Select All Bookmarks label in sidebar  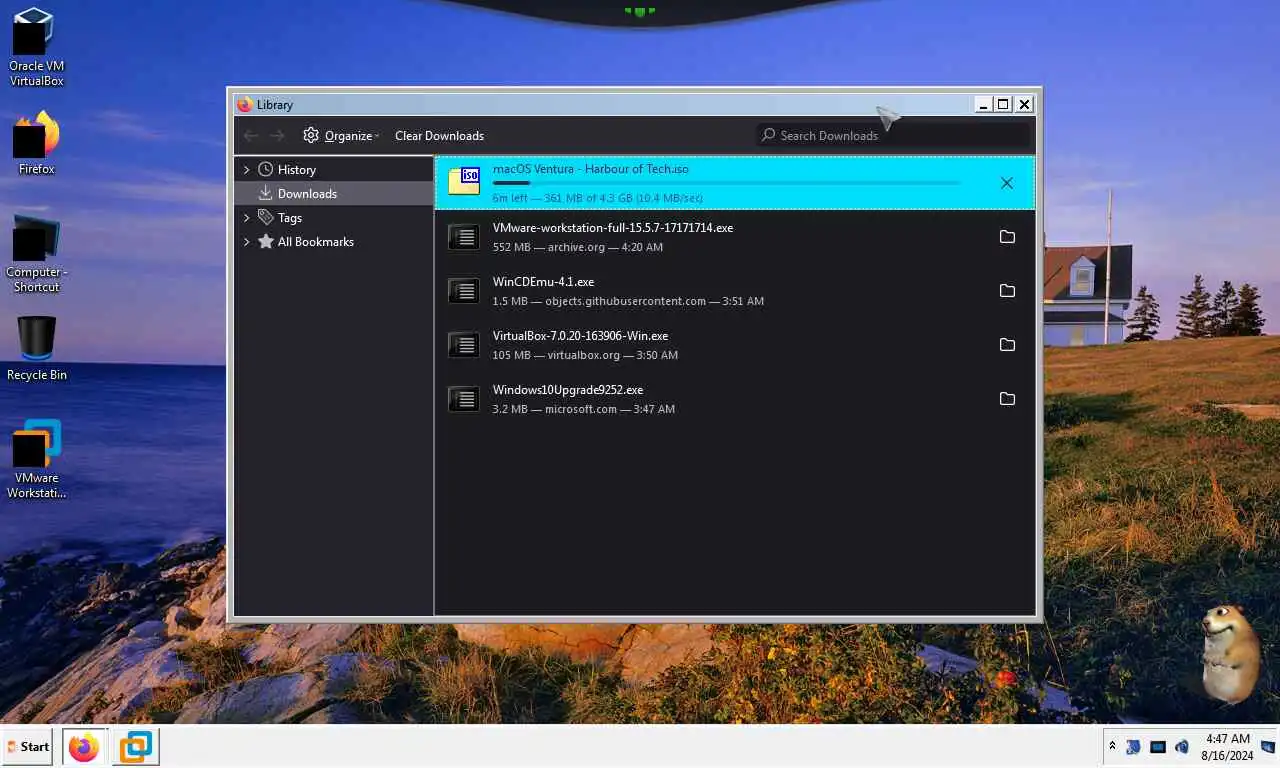pyautogui.click(x=316, y=242)
